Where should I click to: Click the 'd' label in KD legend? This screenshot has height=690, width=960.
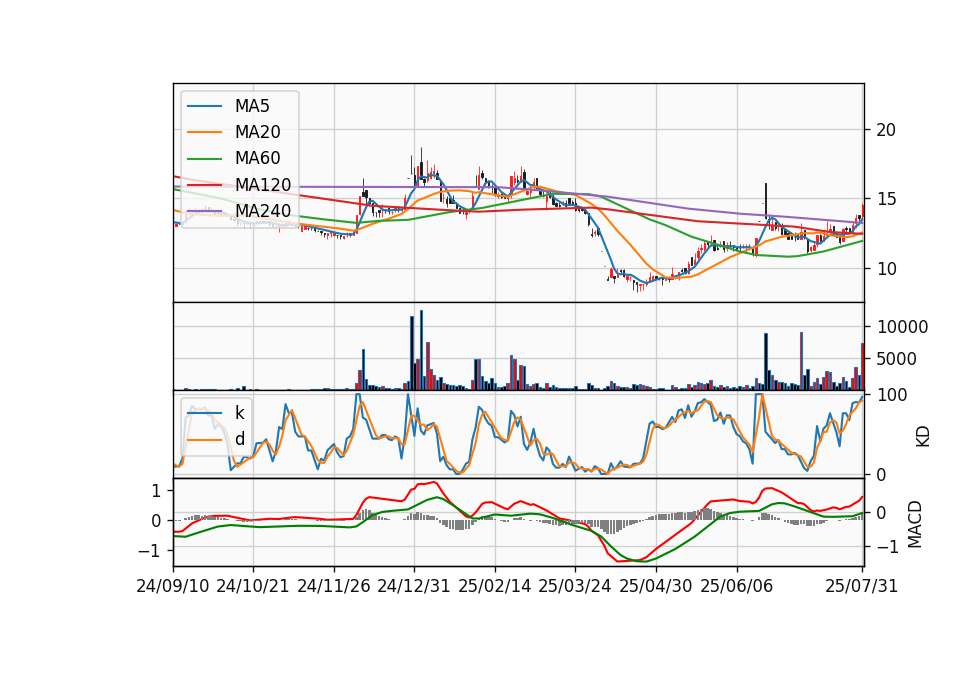pyautogui.click(x=239, y=439)
